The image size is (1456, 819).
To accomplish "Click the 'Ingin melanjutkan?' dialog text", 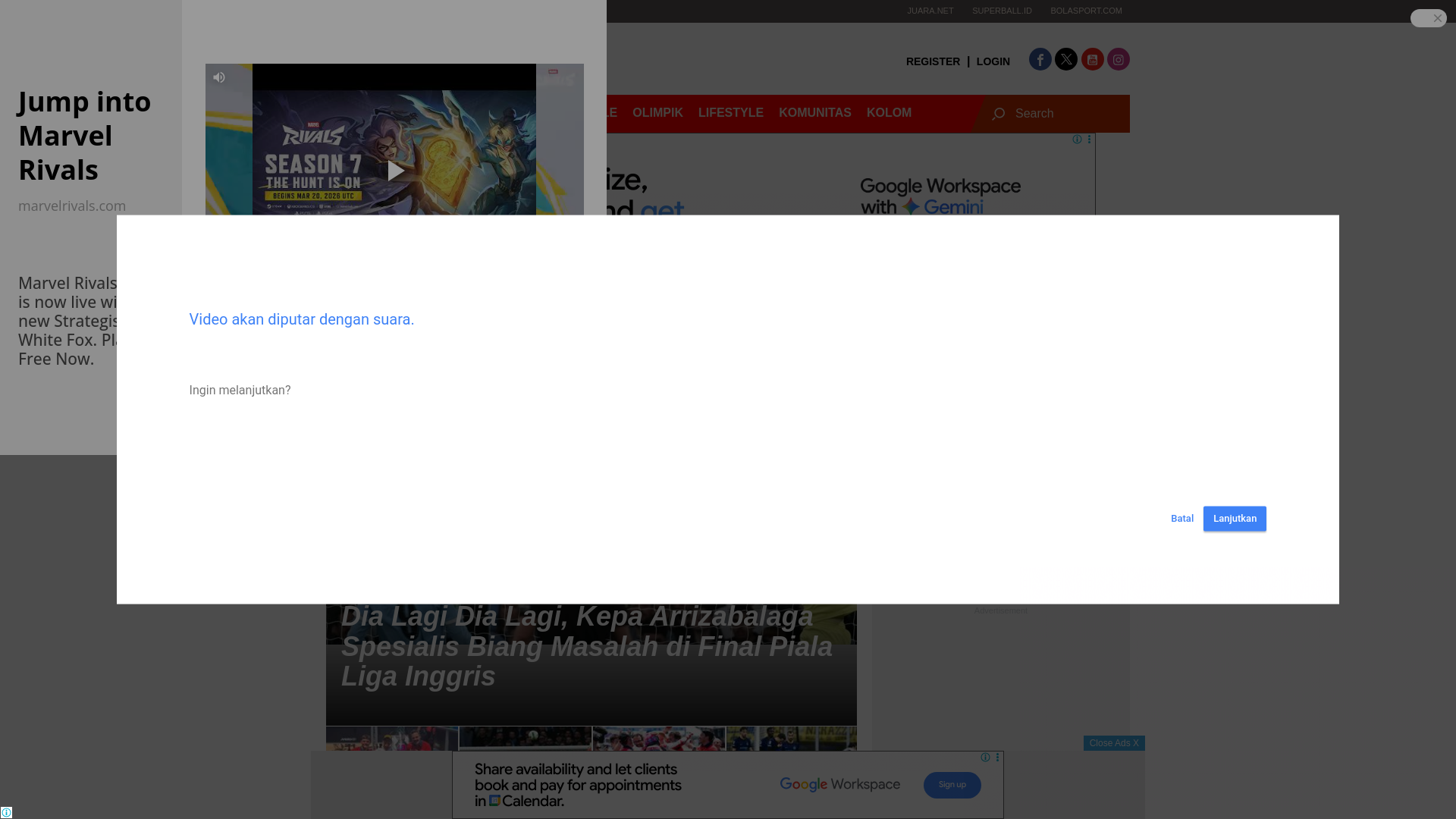I will click(240, 391).
